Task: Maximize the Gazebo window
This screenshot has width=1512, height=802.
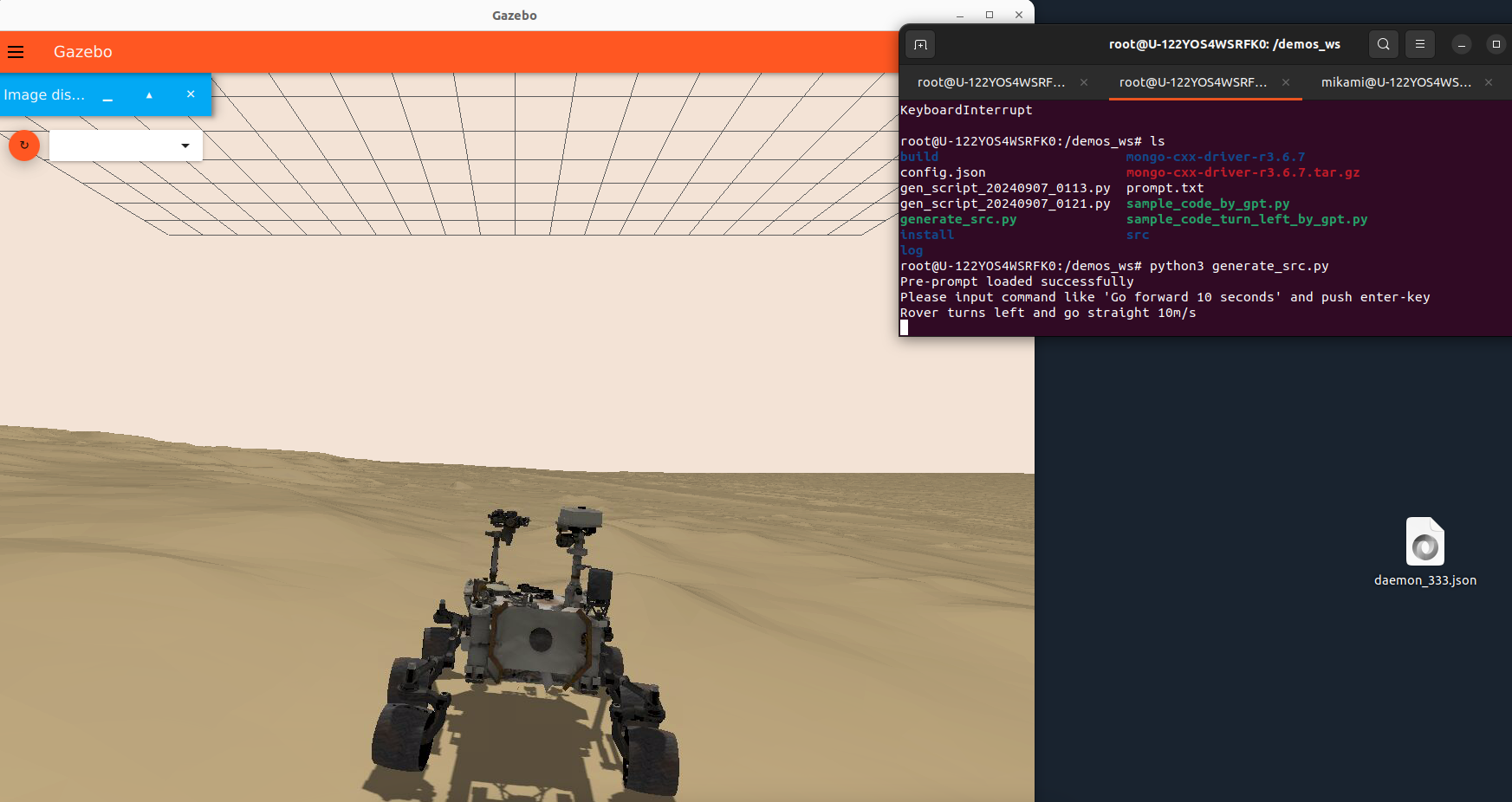Action: [x=990, y=15]
